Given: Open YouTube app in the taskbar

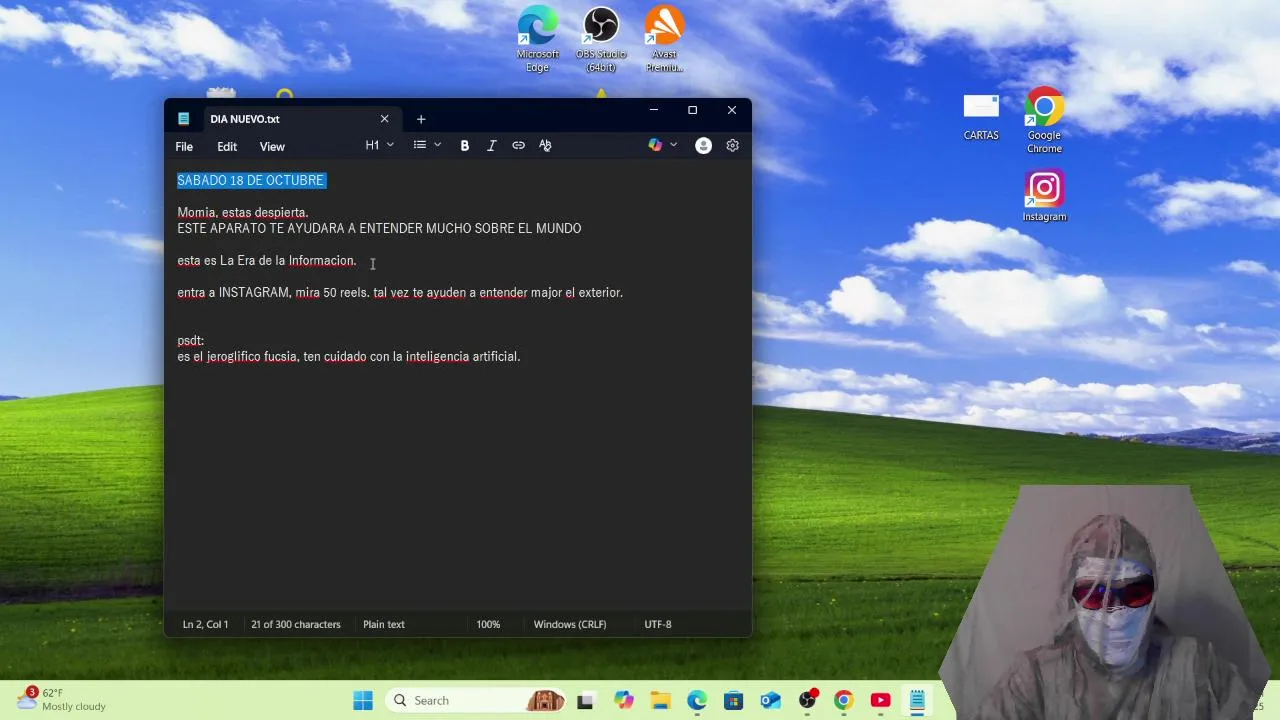Looking at the screenshot, I should point(880,700).
